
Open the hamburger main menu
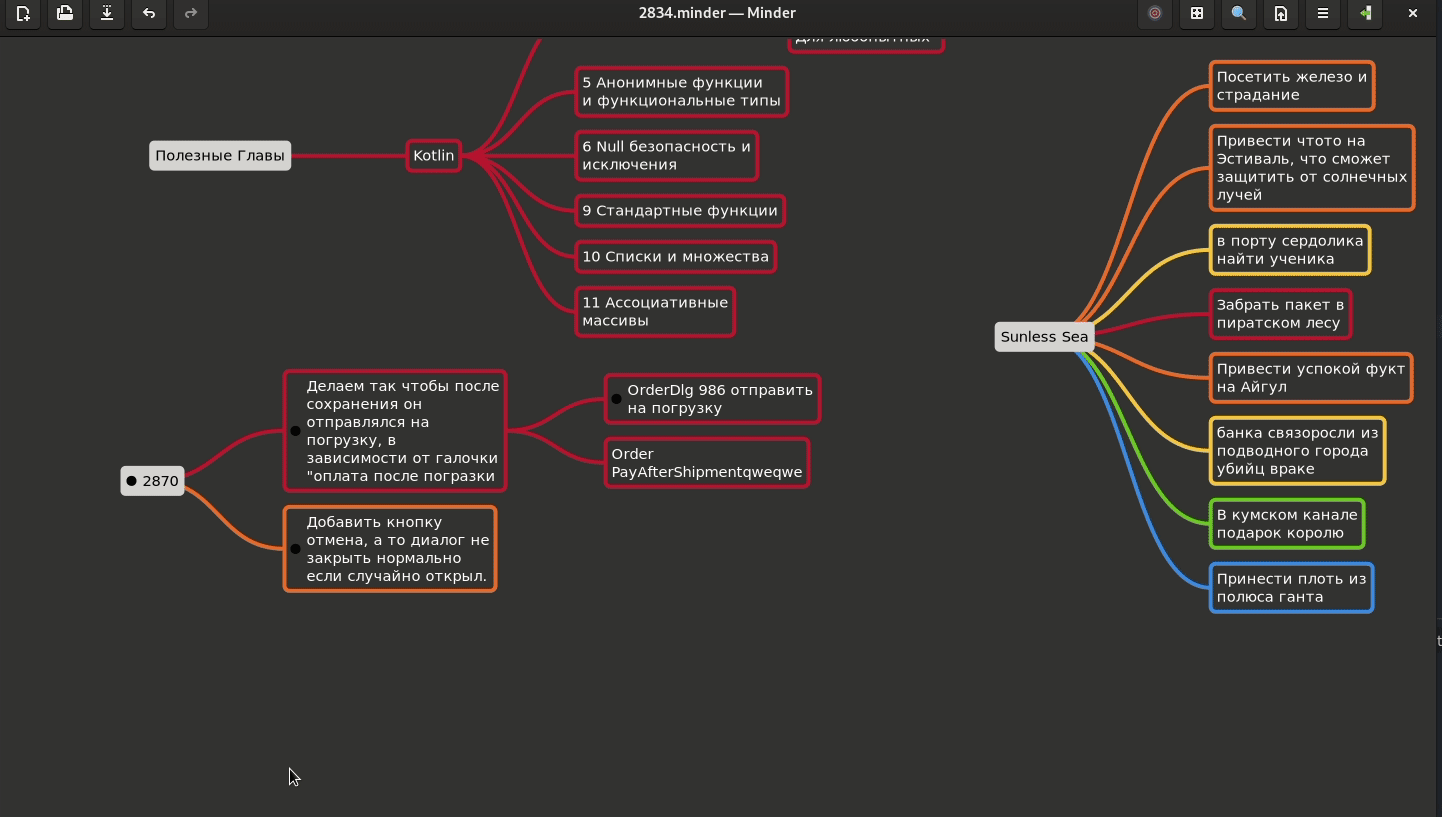[x=1323, y=14]
